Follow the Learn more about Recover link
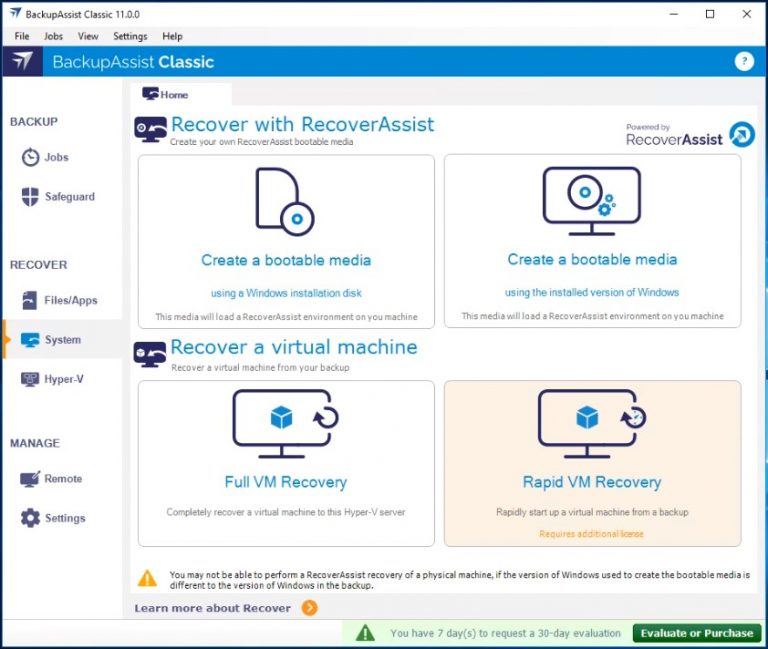Viewport: 768px width, 649px height. pyautogui.click(x=213, y=608)
